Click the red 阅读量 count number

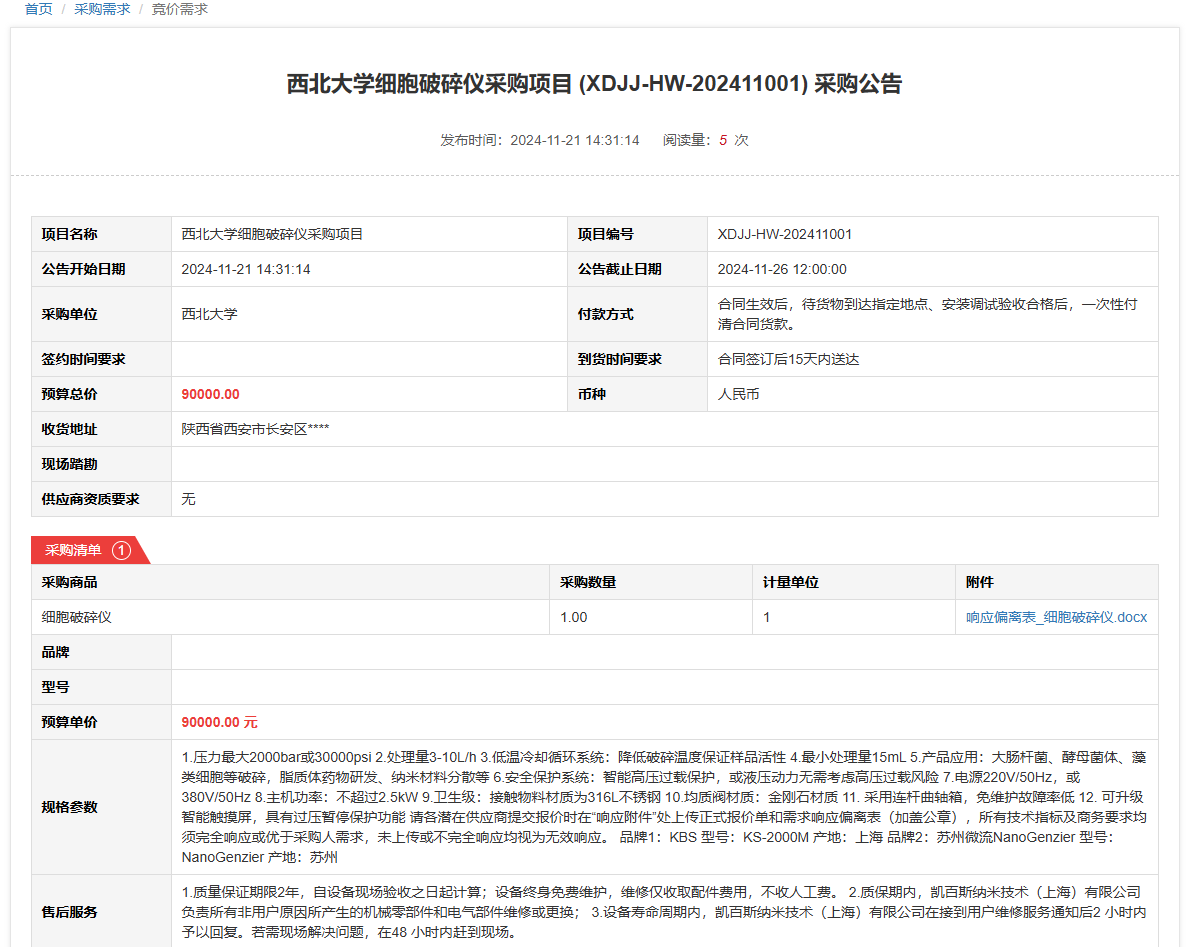[x=723, y=140]
